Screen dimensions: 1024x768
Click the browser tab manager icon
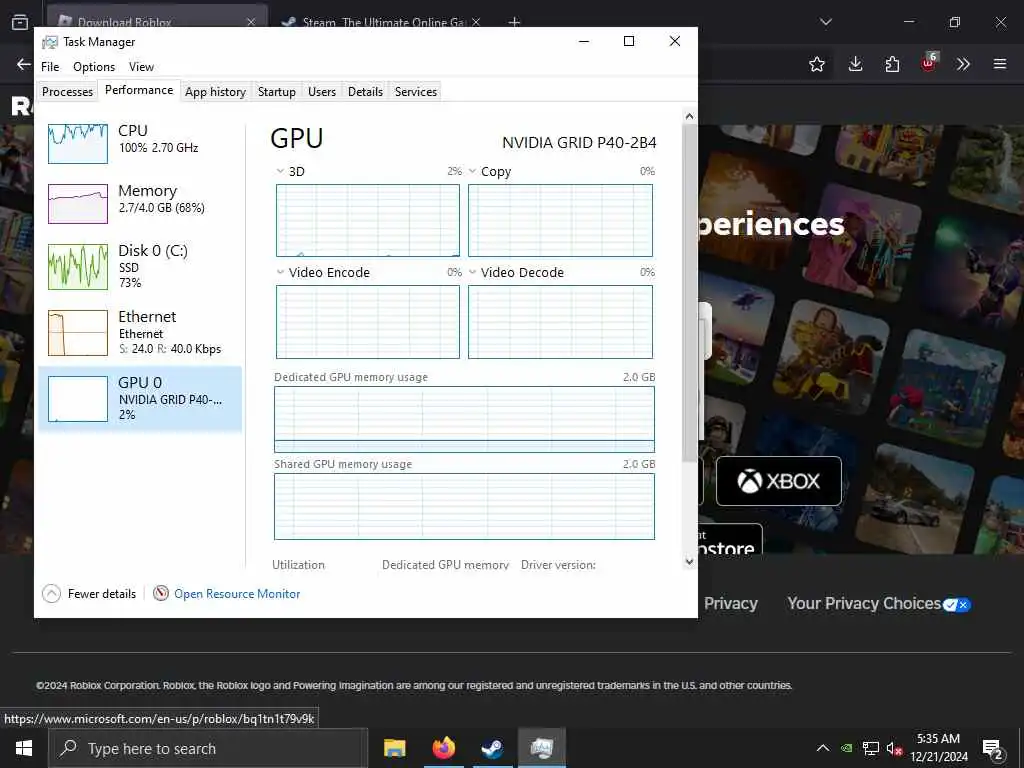20,22
